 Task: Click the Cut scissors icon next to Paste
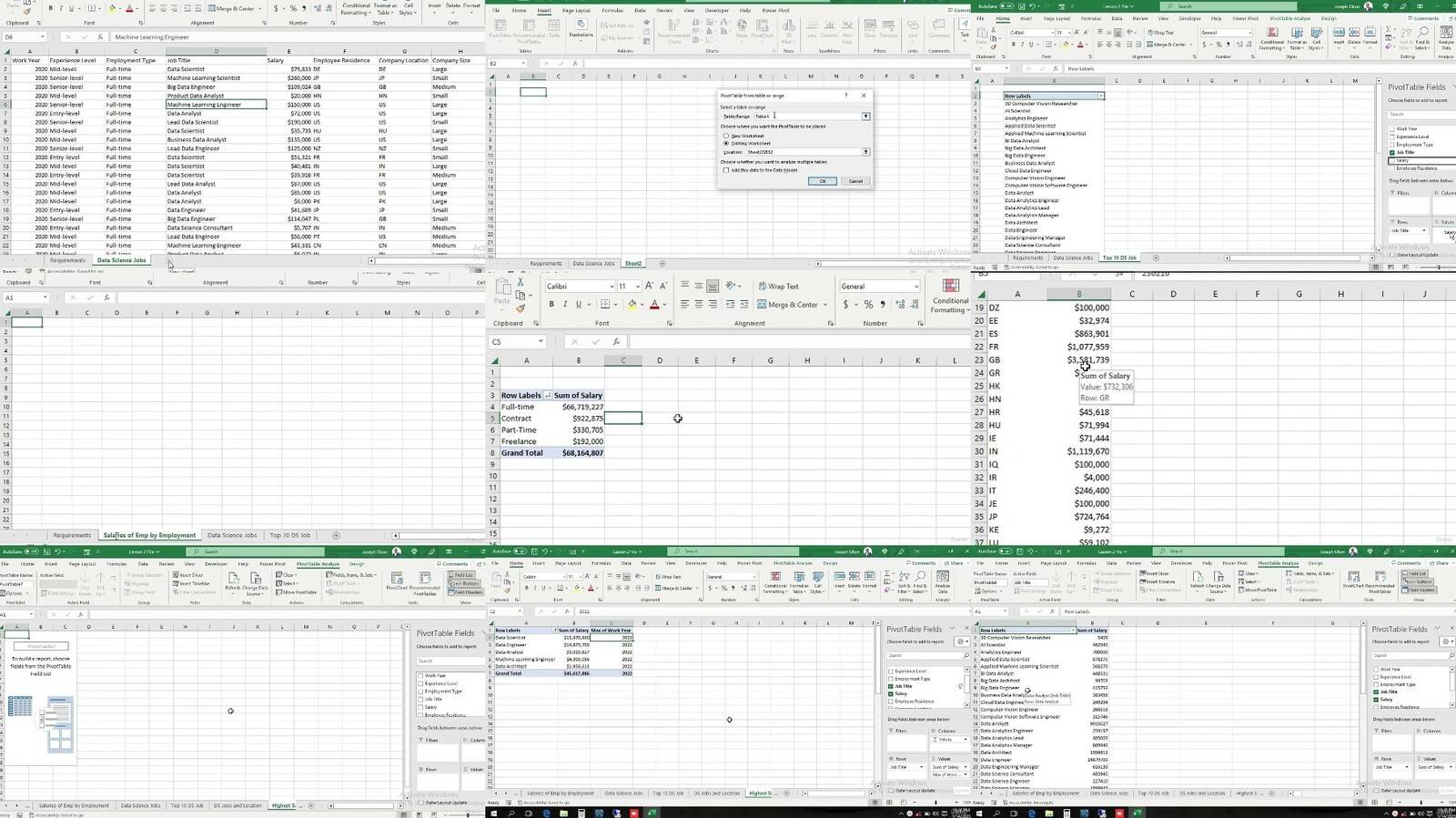tap(520, 282)
